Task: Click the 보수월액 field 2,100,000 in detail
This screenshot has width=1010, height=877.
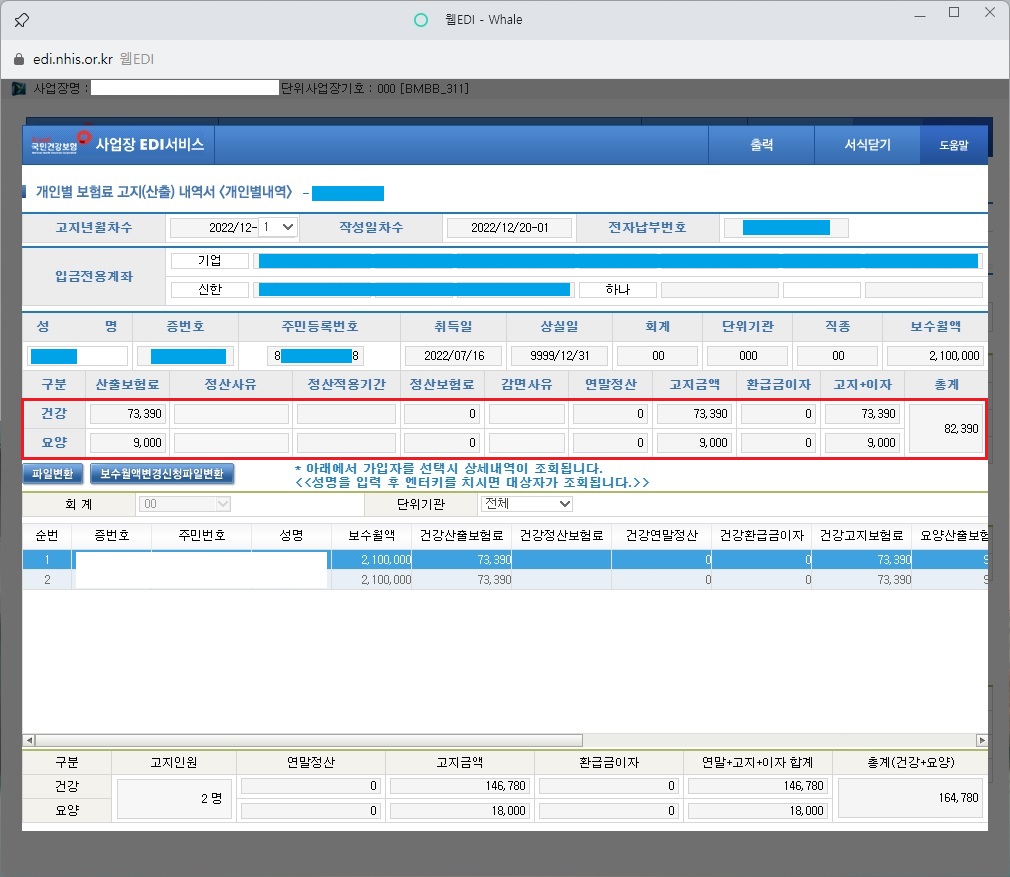Action: (935, 355)
